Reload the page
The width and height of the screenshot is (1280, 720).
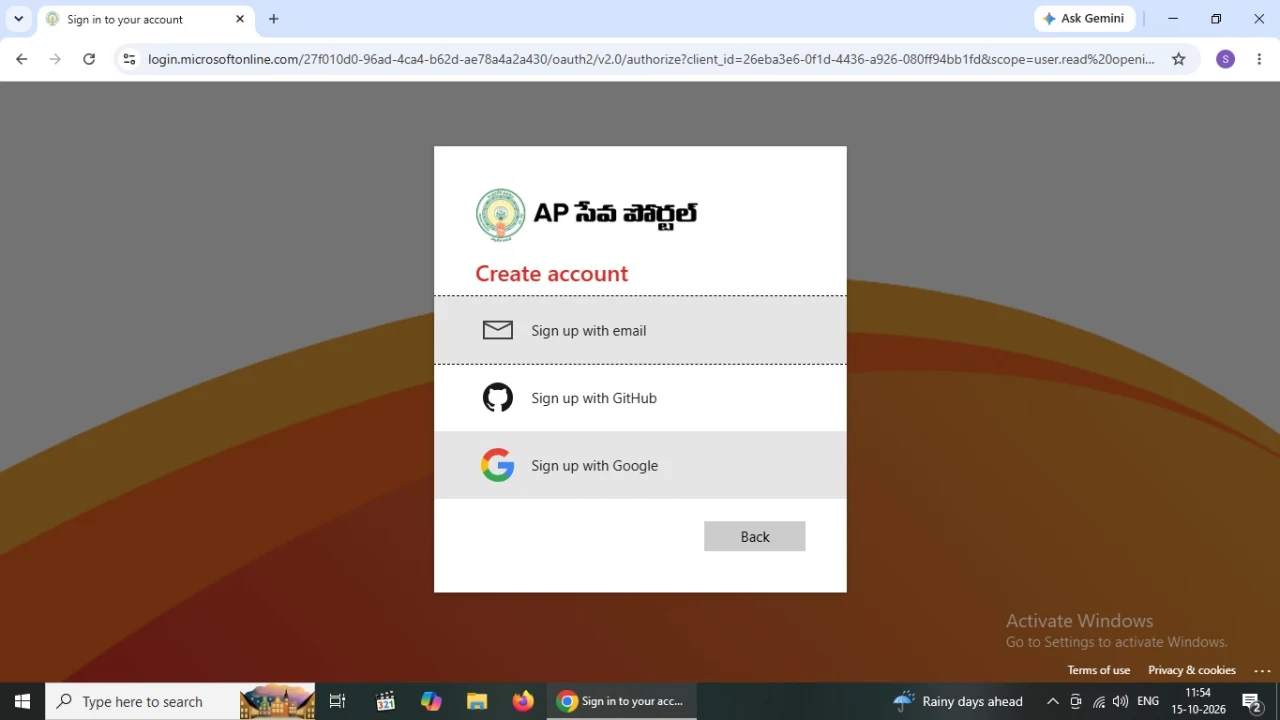89,59
